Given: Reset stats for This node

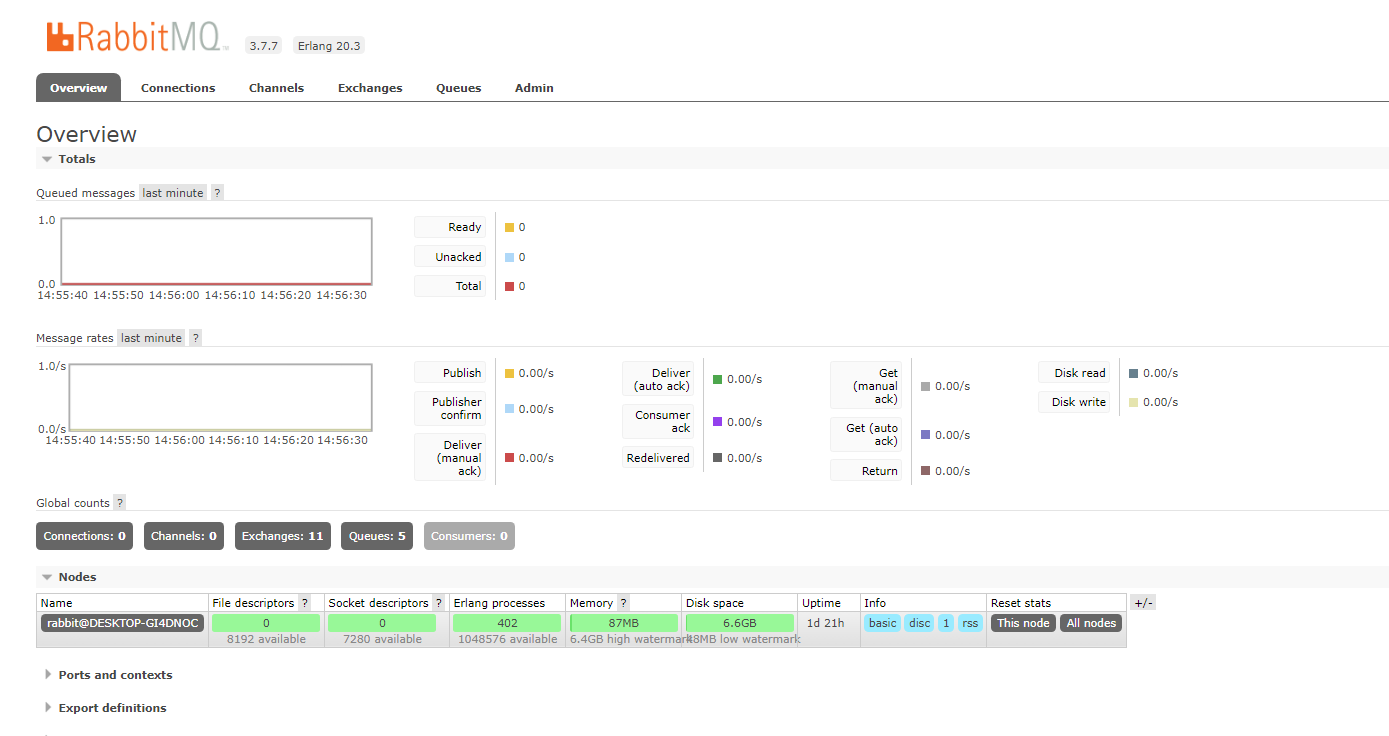Looking at the screenshot, I should (x=1022, y=622).
